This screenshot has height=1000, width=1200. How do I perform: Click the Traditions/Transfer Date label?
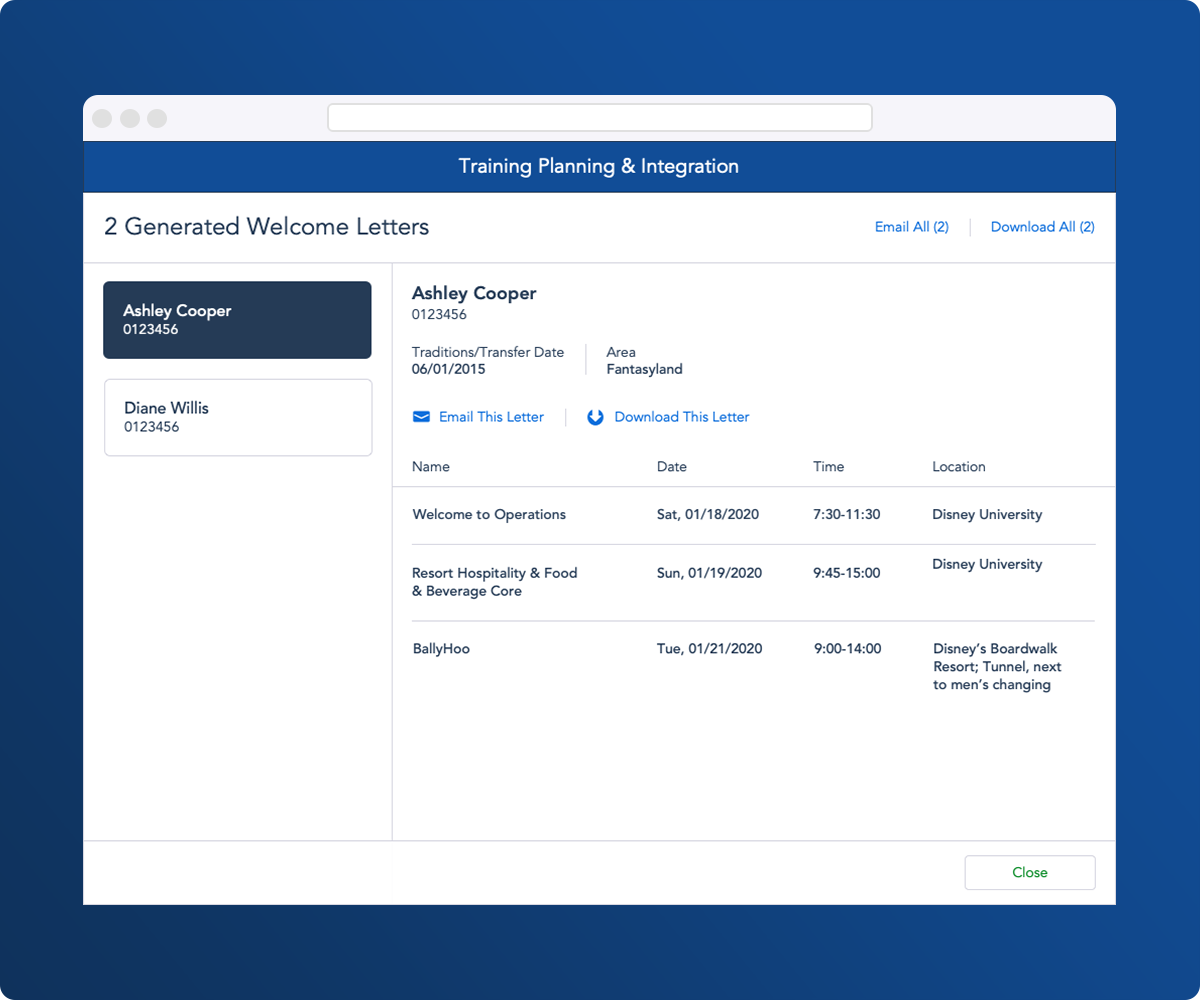pyautogui.click(x=488, y=352)
